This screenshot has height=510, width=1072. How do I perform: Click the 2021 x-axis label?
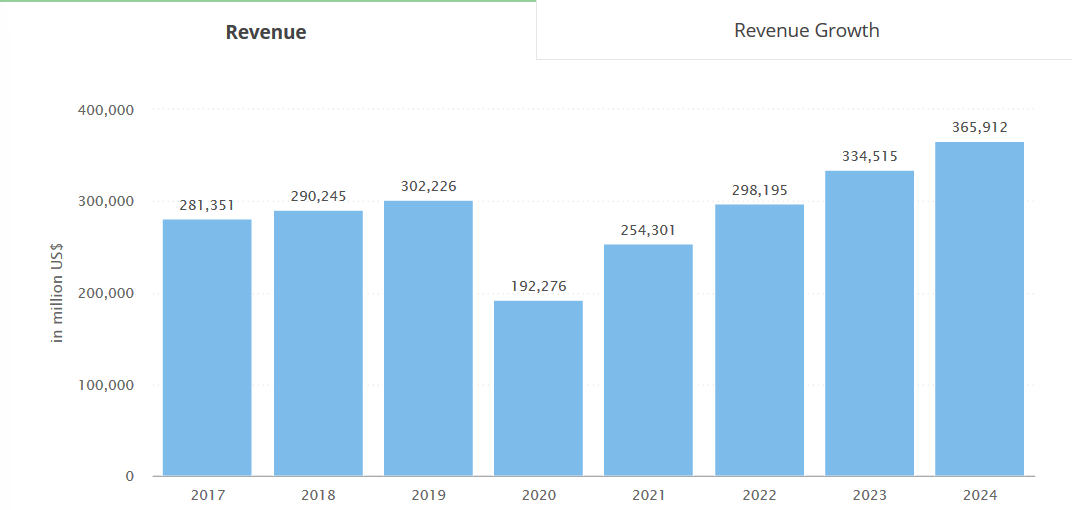648,495
